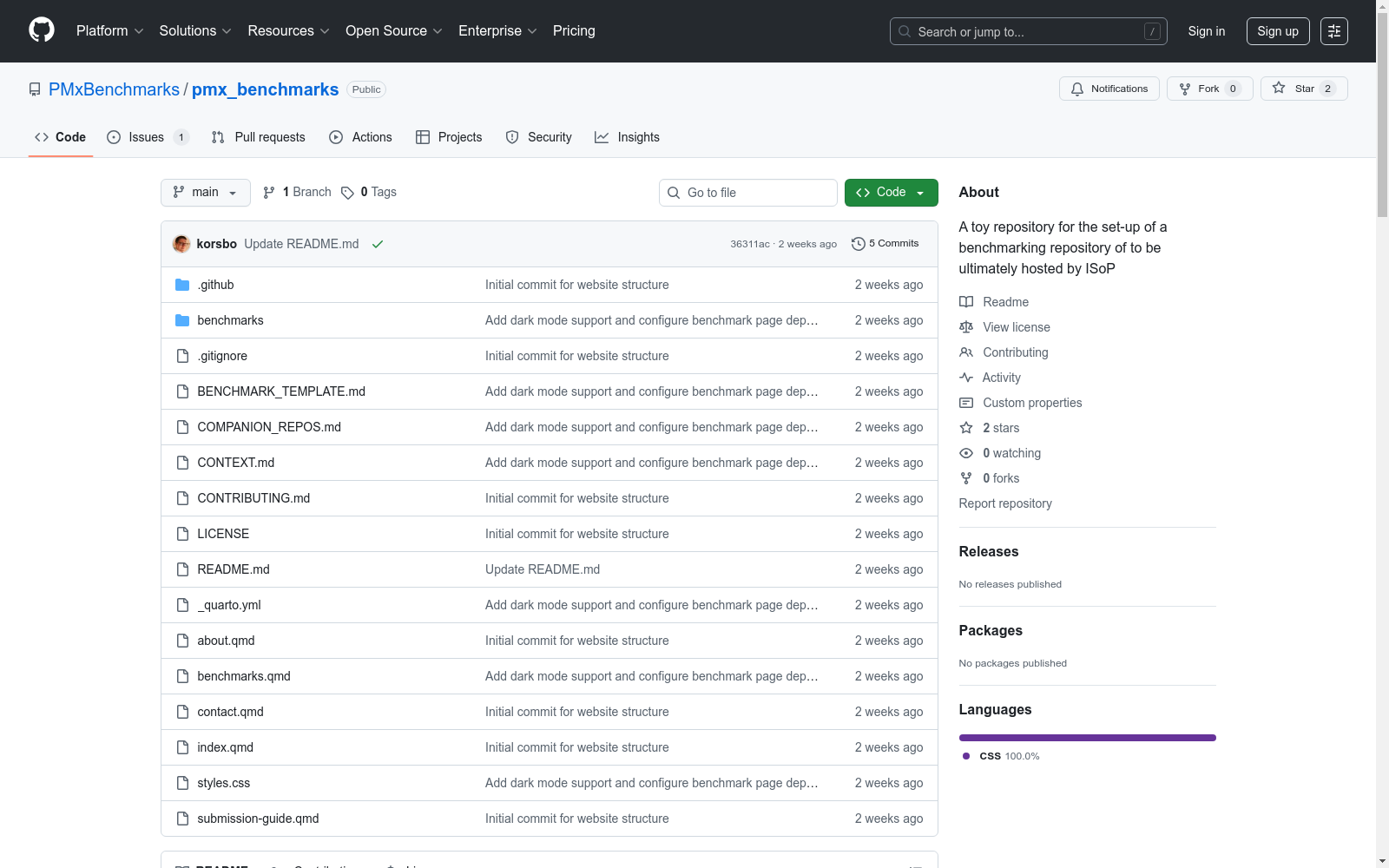
Task: Click the eye icon beside 0 watching
Action: point(966,453)
